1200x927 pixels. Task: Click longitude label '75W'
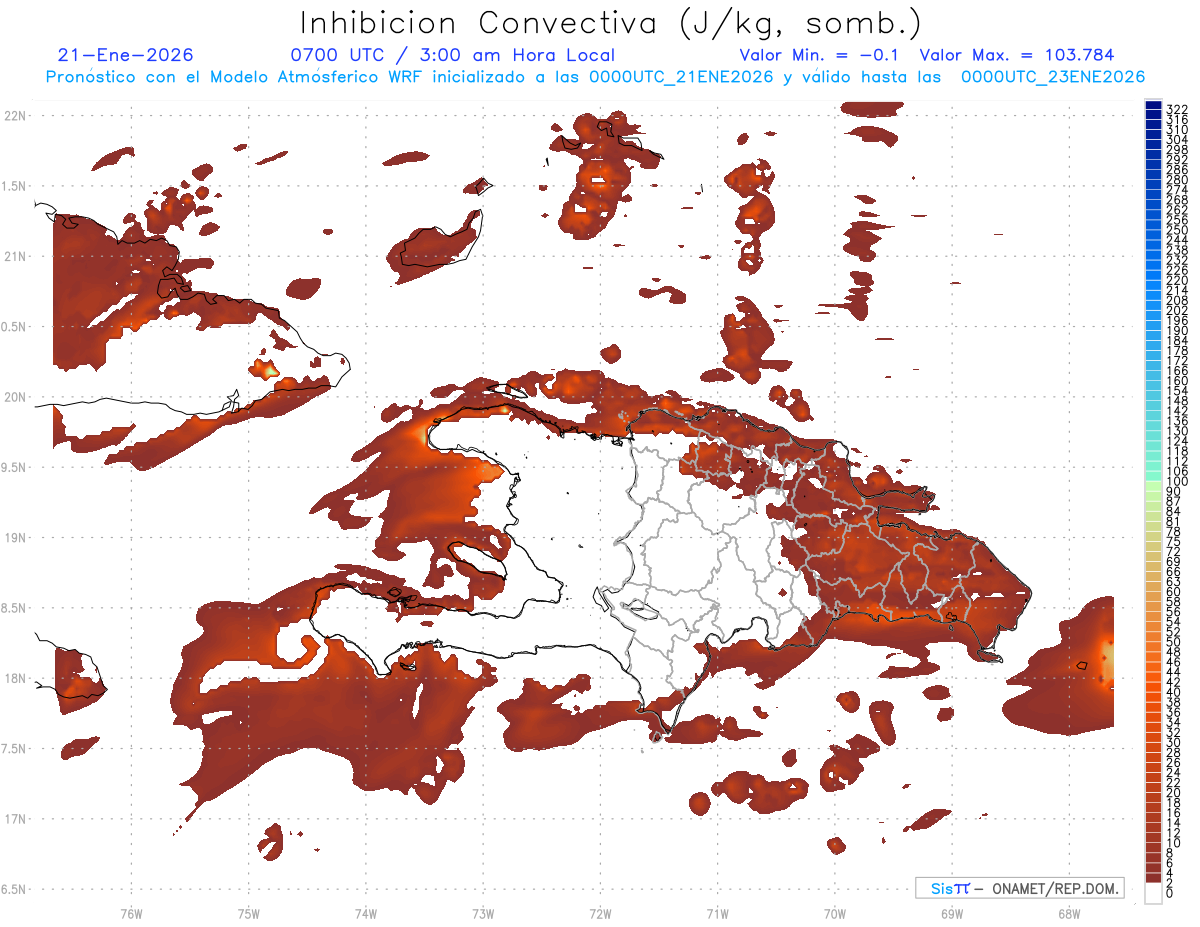(x=249, y=913)
